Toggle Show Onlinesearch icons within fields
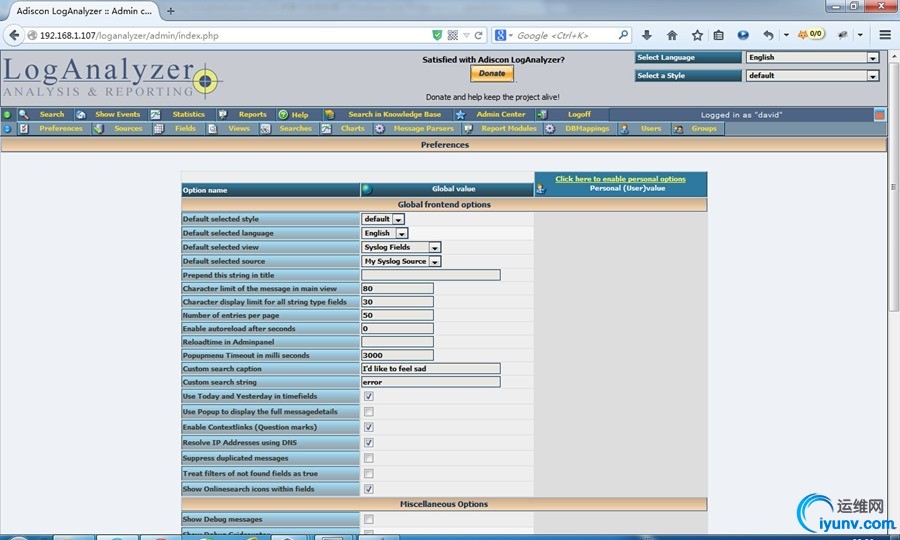This screenshot has width=900, height=540. point(368,489)
